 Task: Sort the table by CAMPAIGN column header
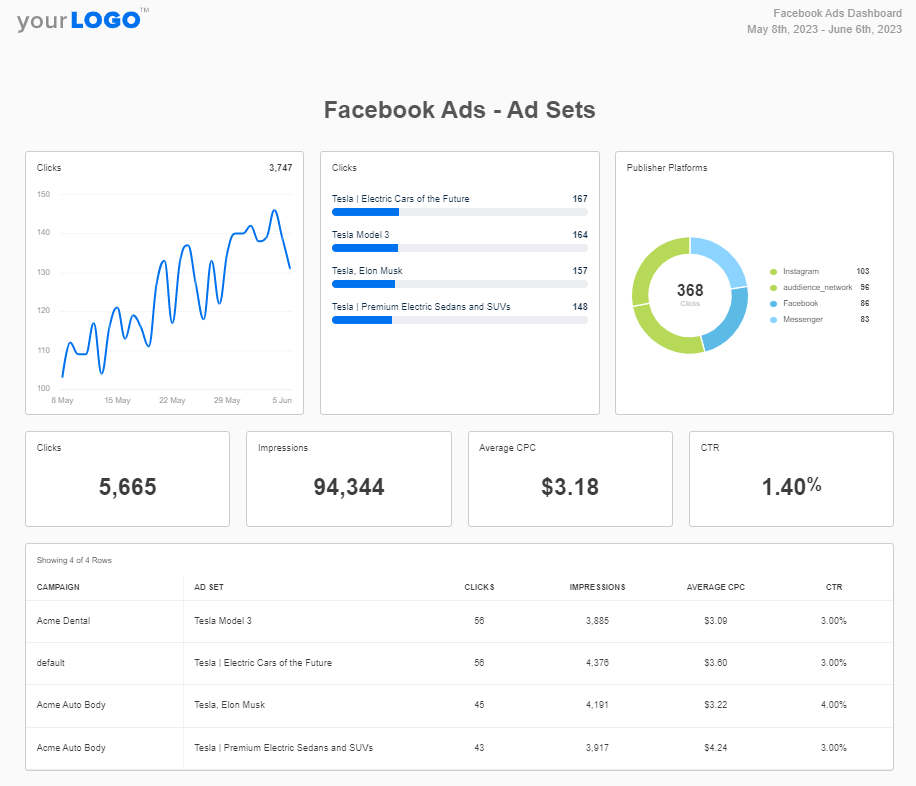click(x=58, y=587)
